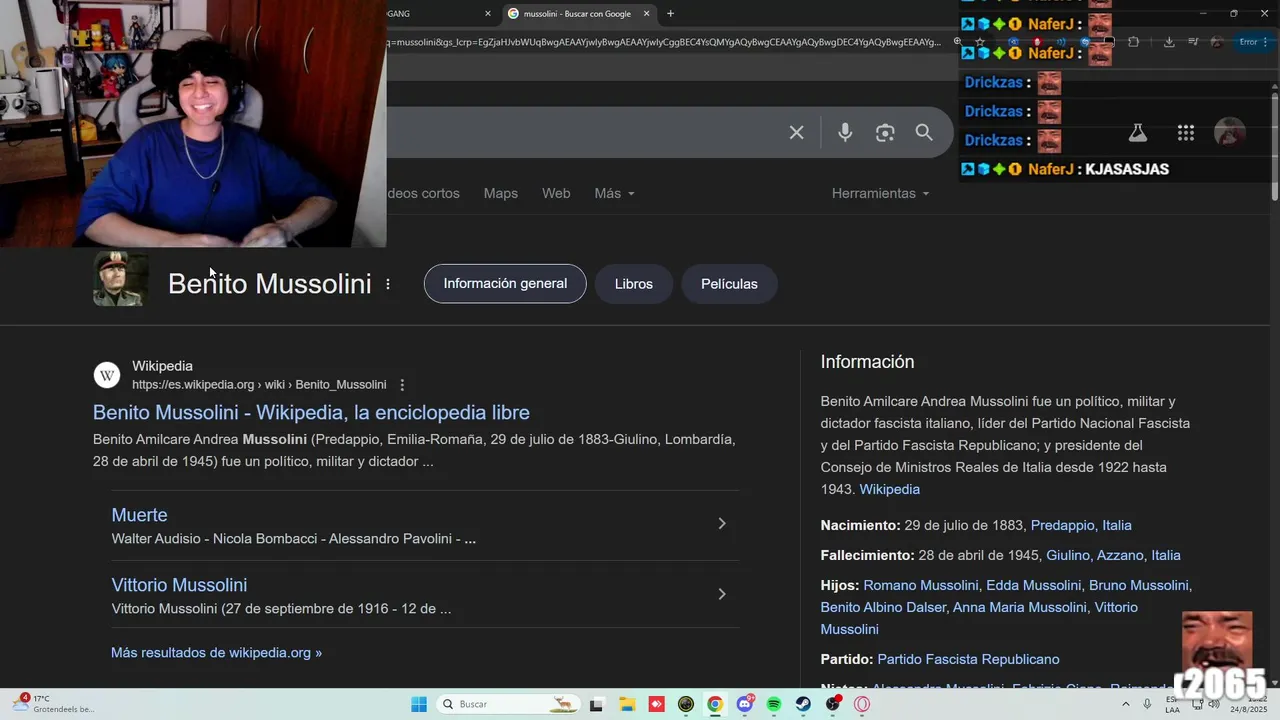Switch to Google Chrome on the taskbar

(x=715, y=704)
